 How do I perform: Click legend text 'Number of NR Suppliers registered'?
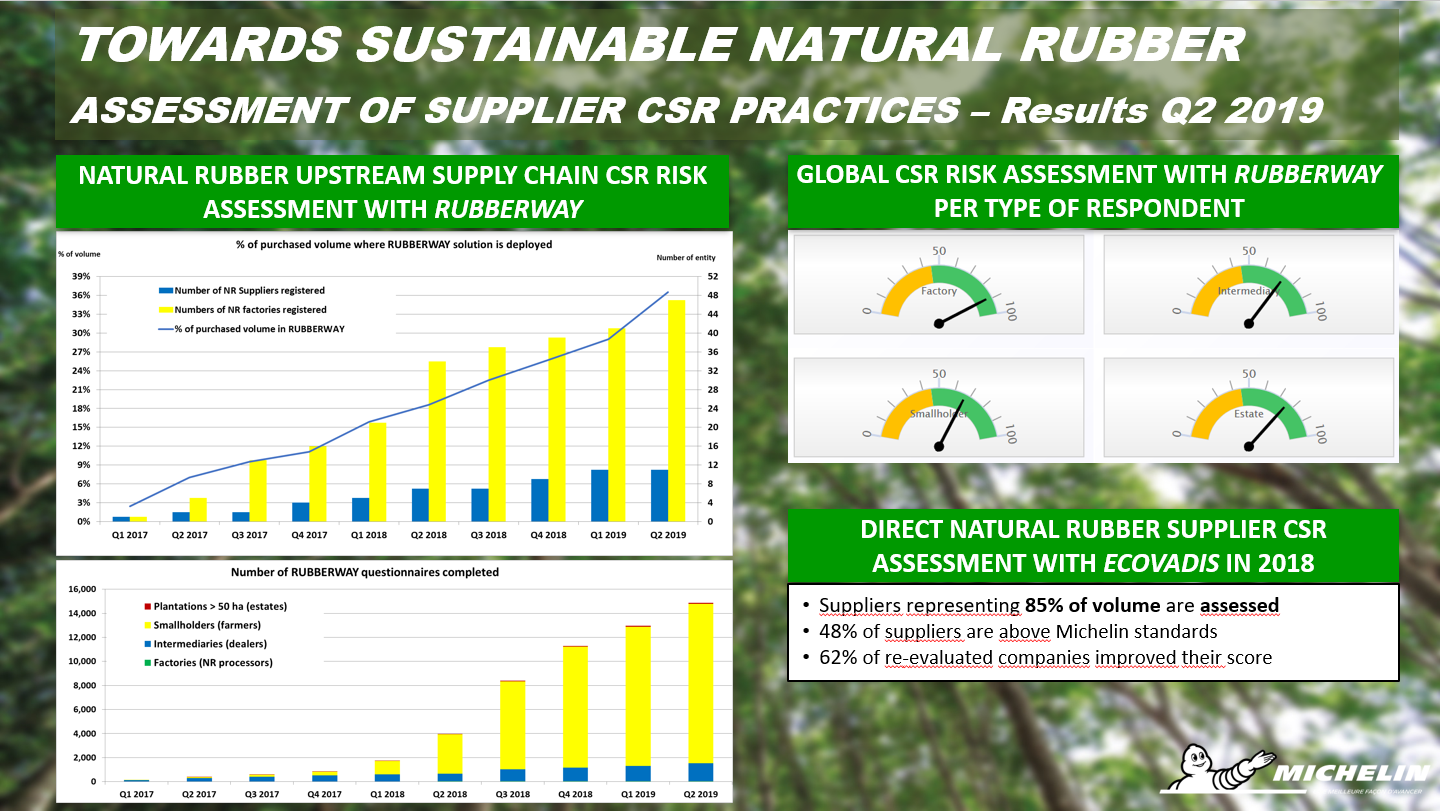249,291
